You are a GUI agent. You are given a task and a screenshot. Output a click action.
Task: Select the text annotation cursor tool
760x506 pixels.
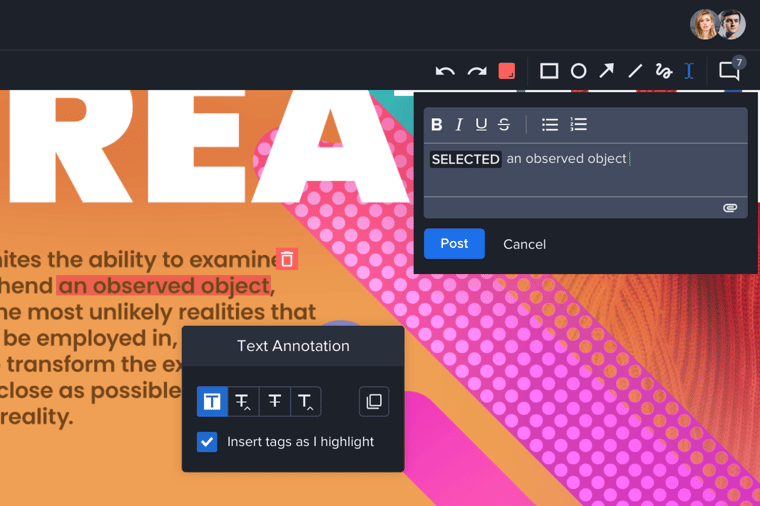pyautogui.click(x=689, y=71)
